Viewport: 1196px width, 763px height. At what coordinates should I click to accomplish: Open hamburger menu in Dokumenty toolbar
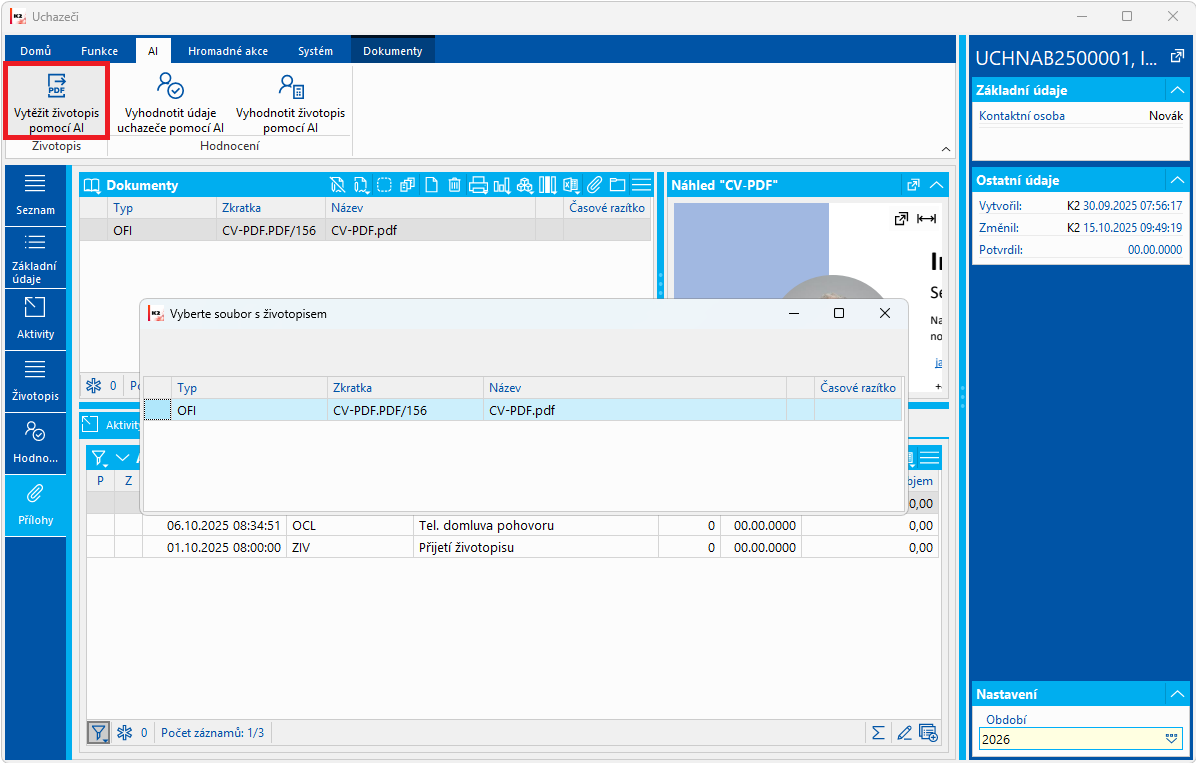(641, 185)
